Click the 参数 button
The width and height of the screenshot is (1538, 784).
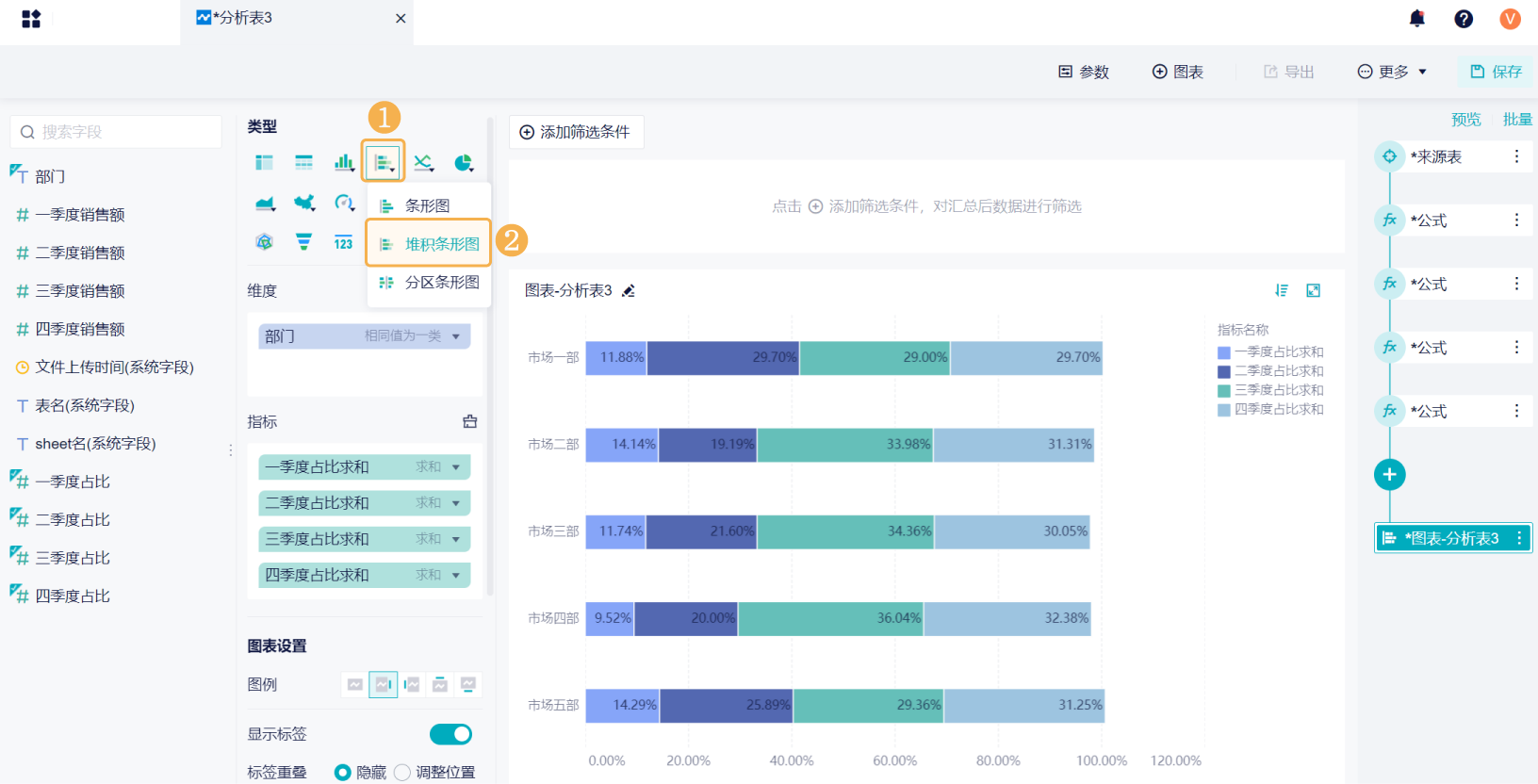[1084, 72]
